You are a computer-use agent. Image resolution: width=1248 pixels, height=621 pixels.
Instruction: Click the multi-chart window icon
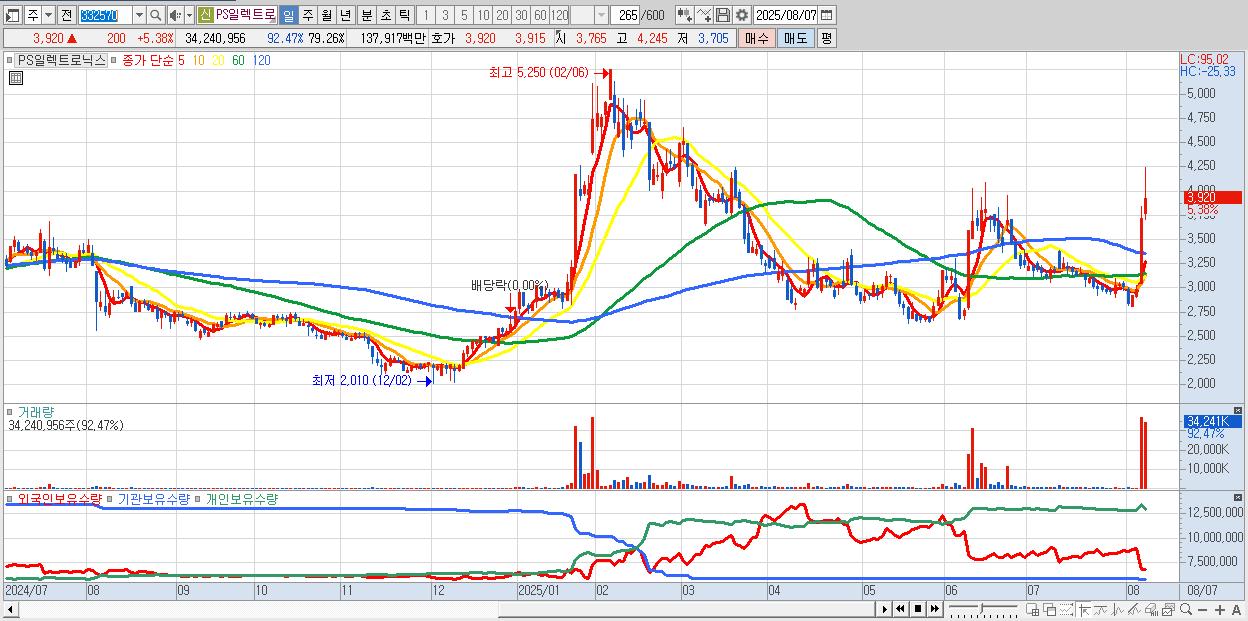1168,609
